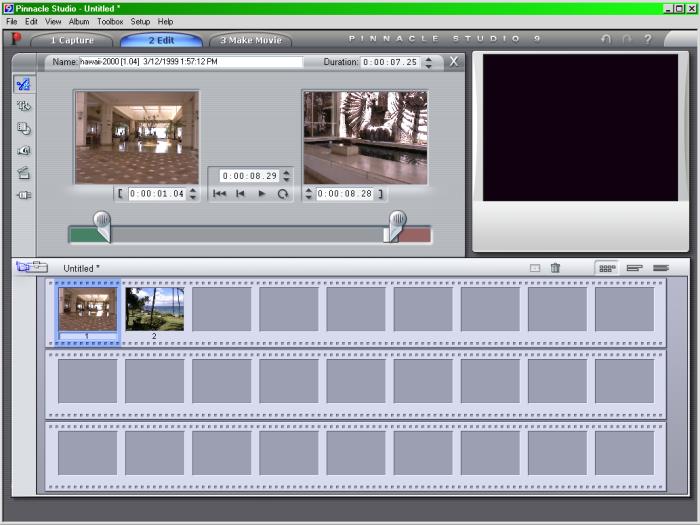Open the Edit menu
This screenshot has width=700, height=525.
(x=31, y=21)
